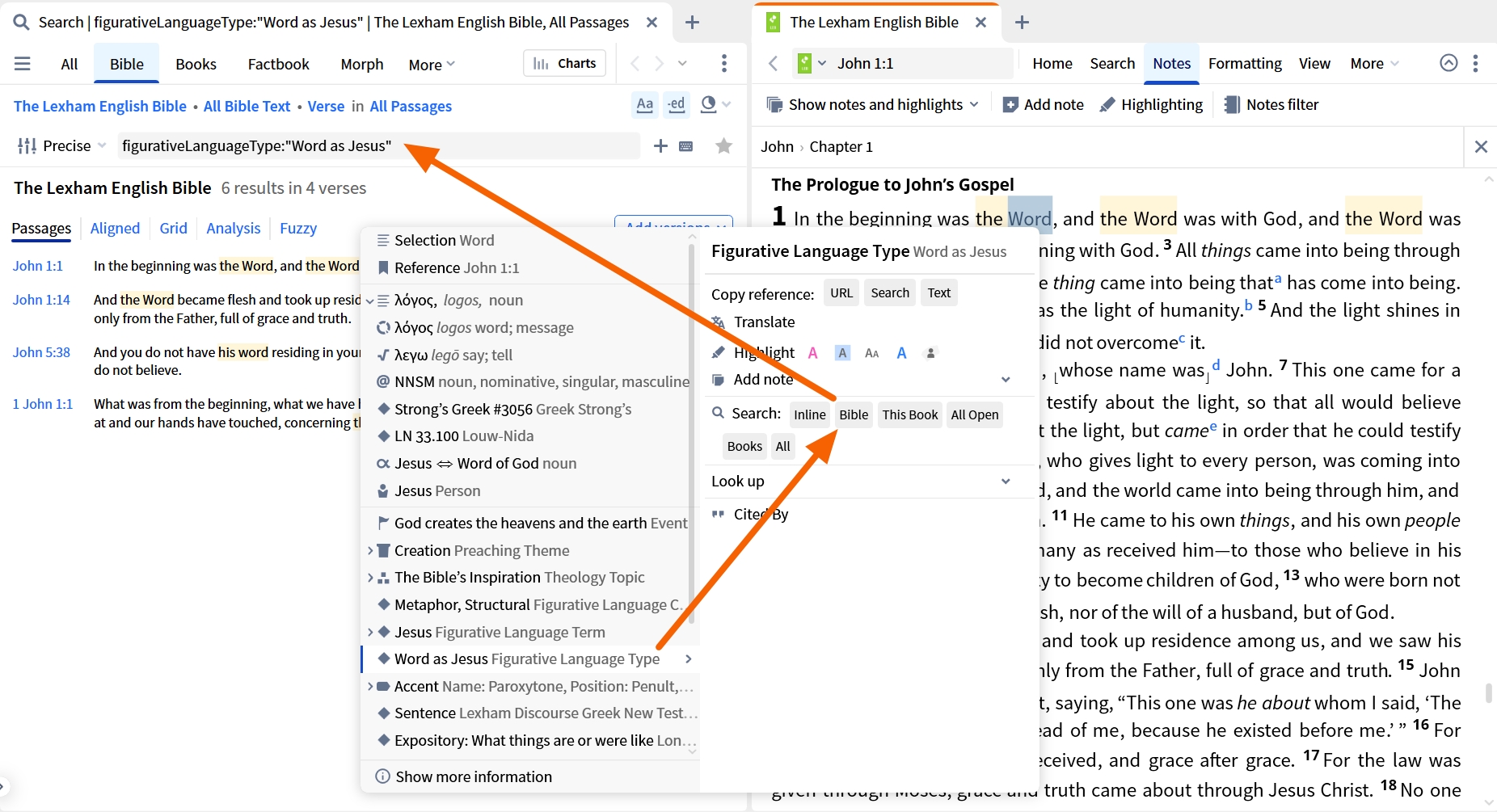The height and width of the screenshot is (812, 1497).
Task: Toggle the -ed match all word forms option
Action: tap(677, 104)
